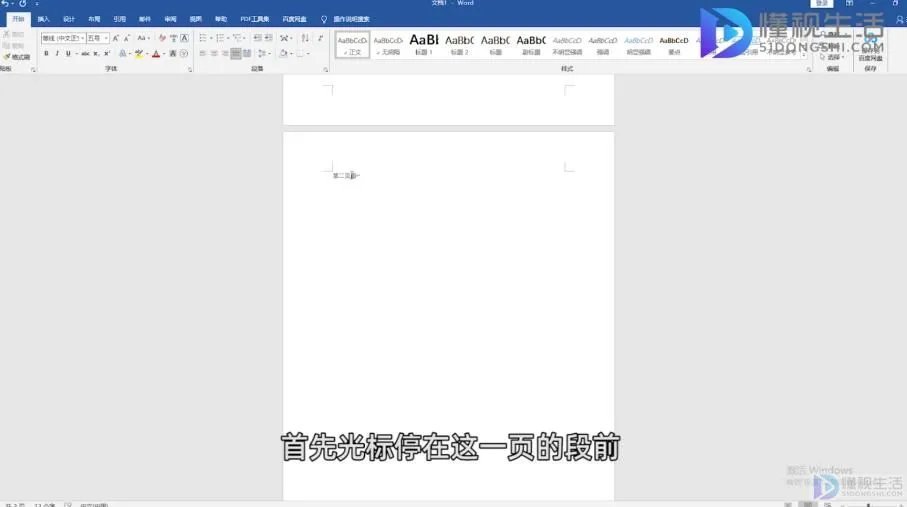Toggle underline formatting
Viewport: 907px width, 507px height.
[68, 53]
